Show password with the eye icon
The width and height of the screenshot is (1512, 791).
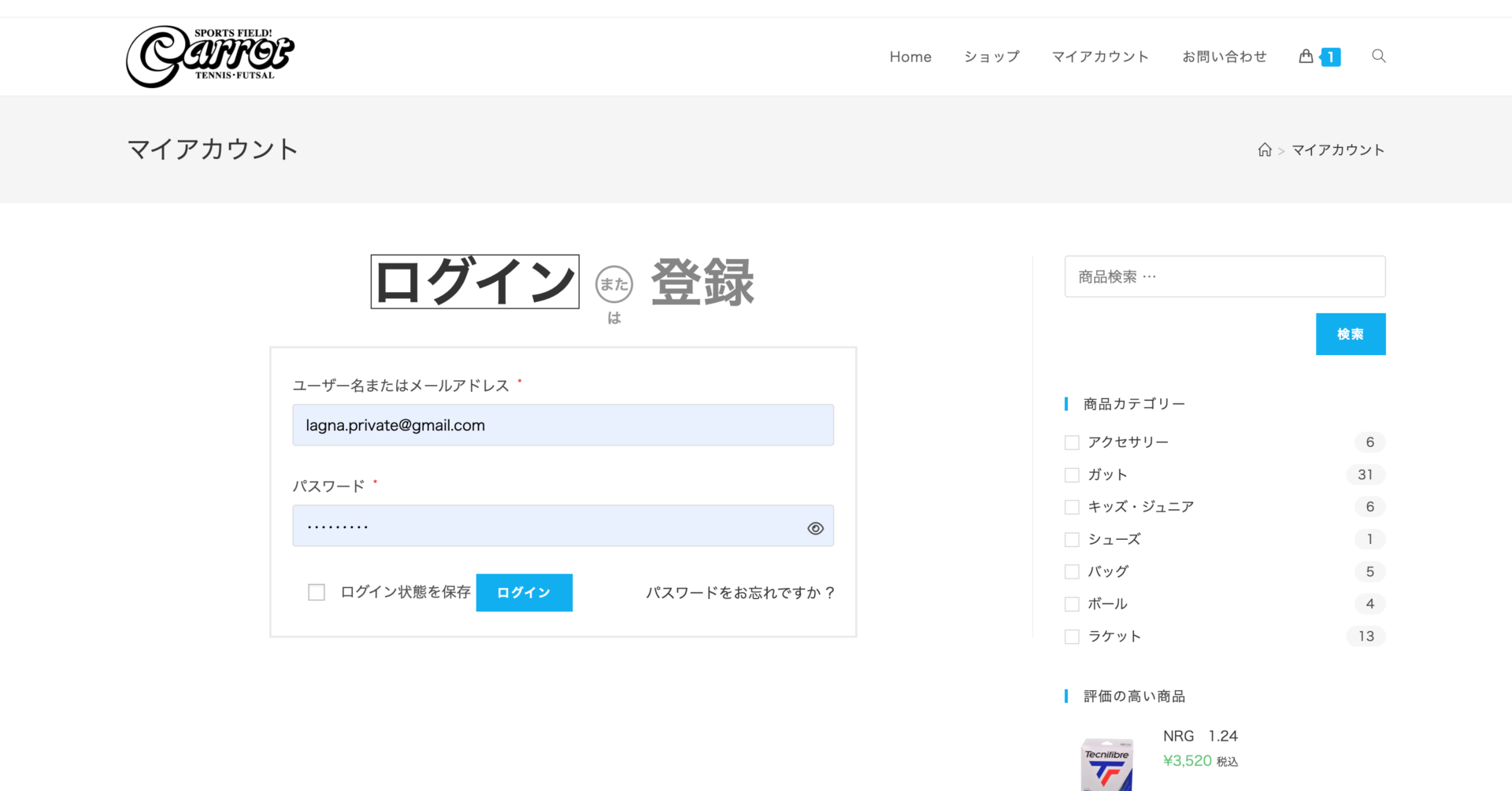(815, 528)
